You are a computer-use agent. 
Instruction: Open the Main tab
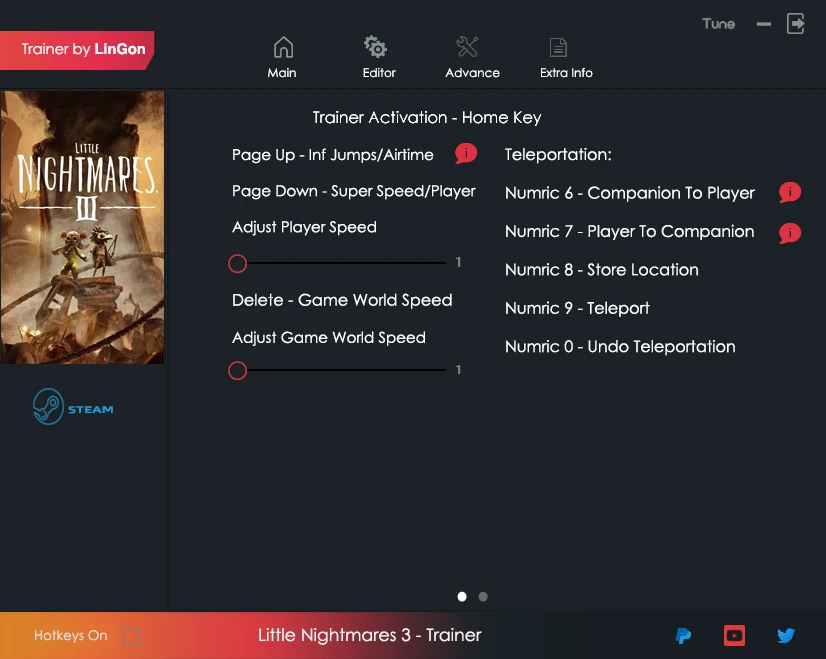coord(282,57)
